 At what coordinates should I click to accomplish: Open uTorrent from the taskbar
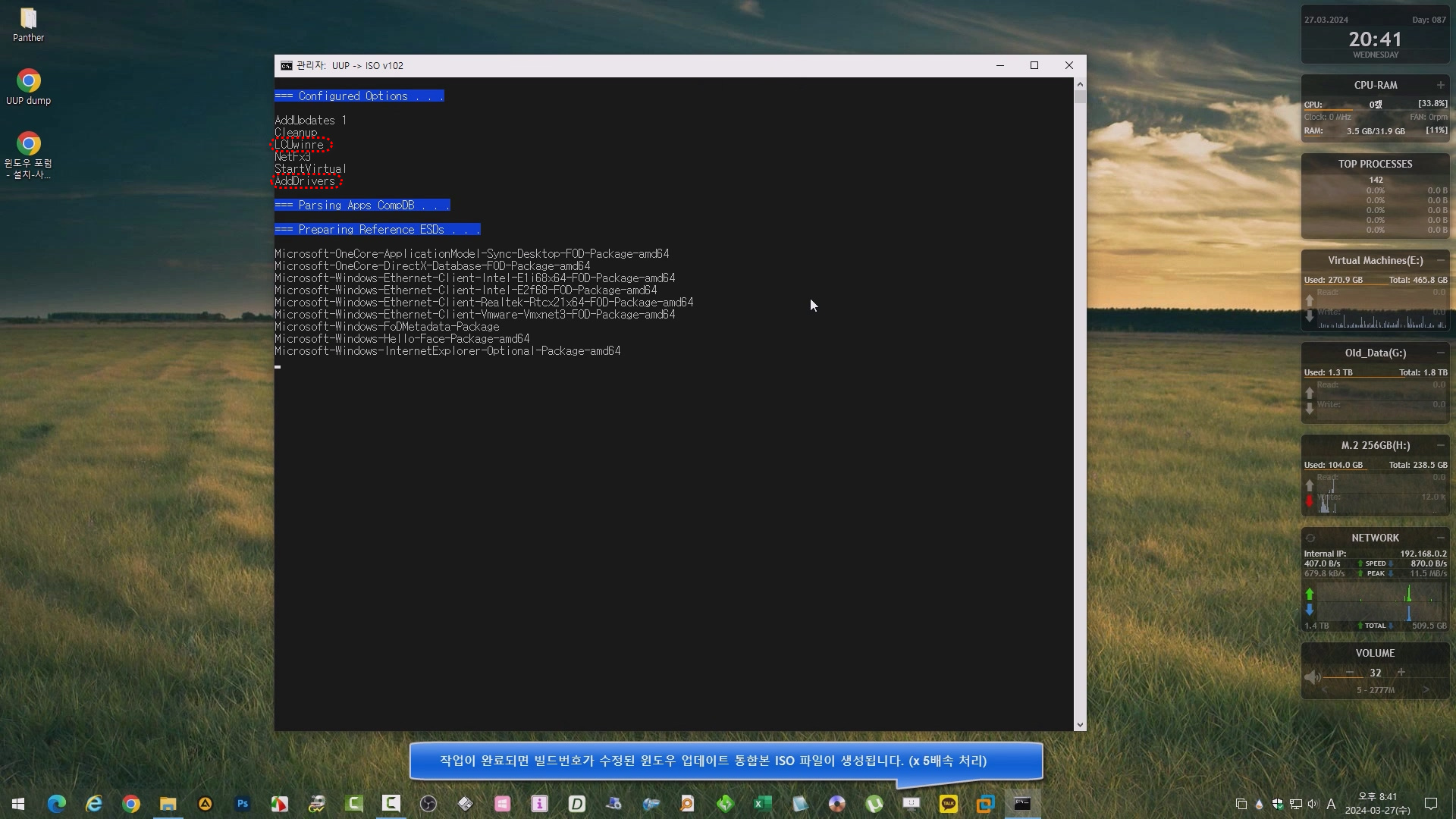click(x=874, y=804)
